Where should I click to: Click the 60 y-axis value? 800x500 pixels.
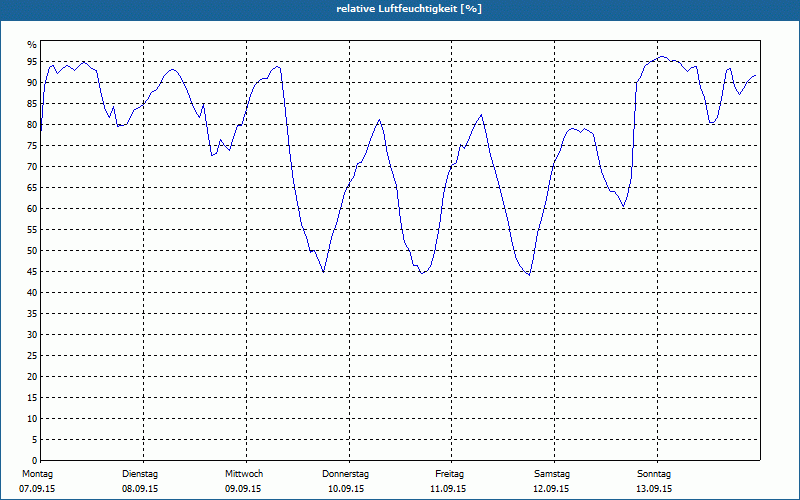click(32, 209)
